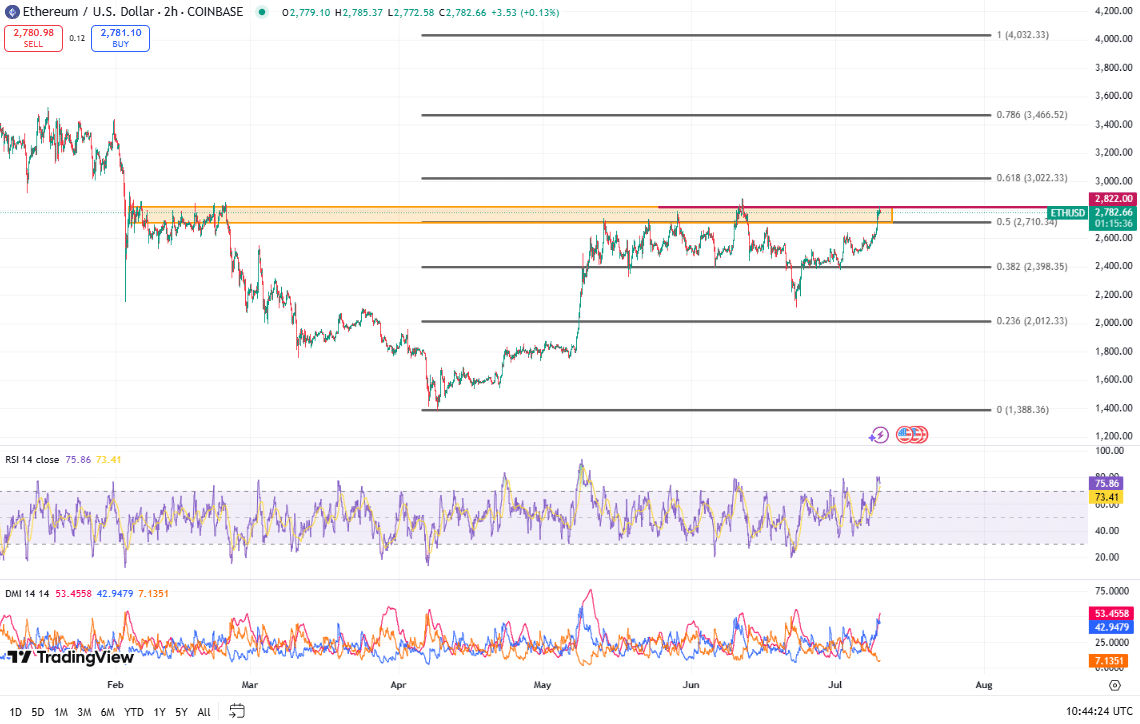Select the 5Y time range

point(181,712)
